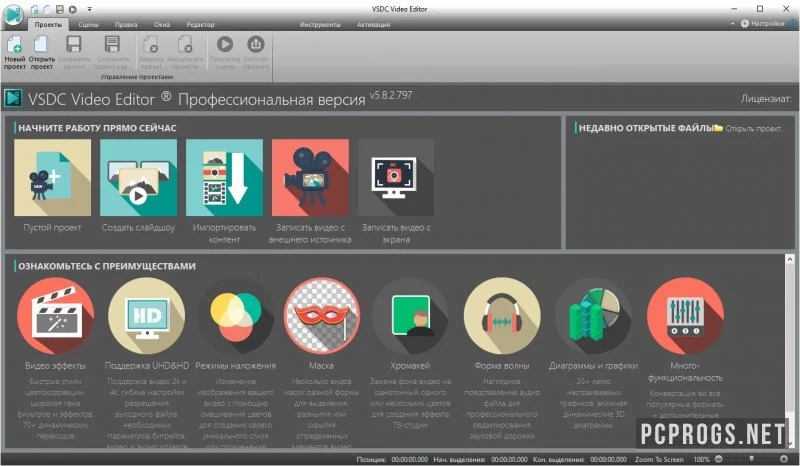The height and width of the screenshot is (466, 800).
Task: Click the Хромакей heading text
Action: click(410, 365)
